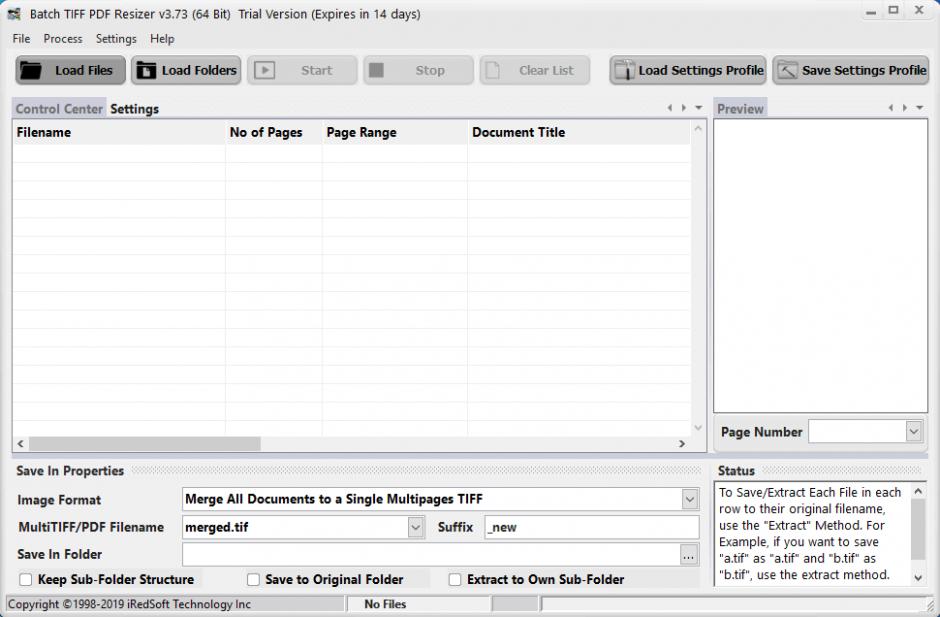Click Status text scroll down arrow
The image size is (940, 617).
918,578
